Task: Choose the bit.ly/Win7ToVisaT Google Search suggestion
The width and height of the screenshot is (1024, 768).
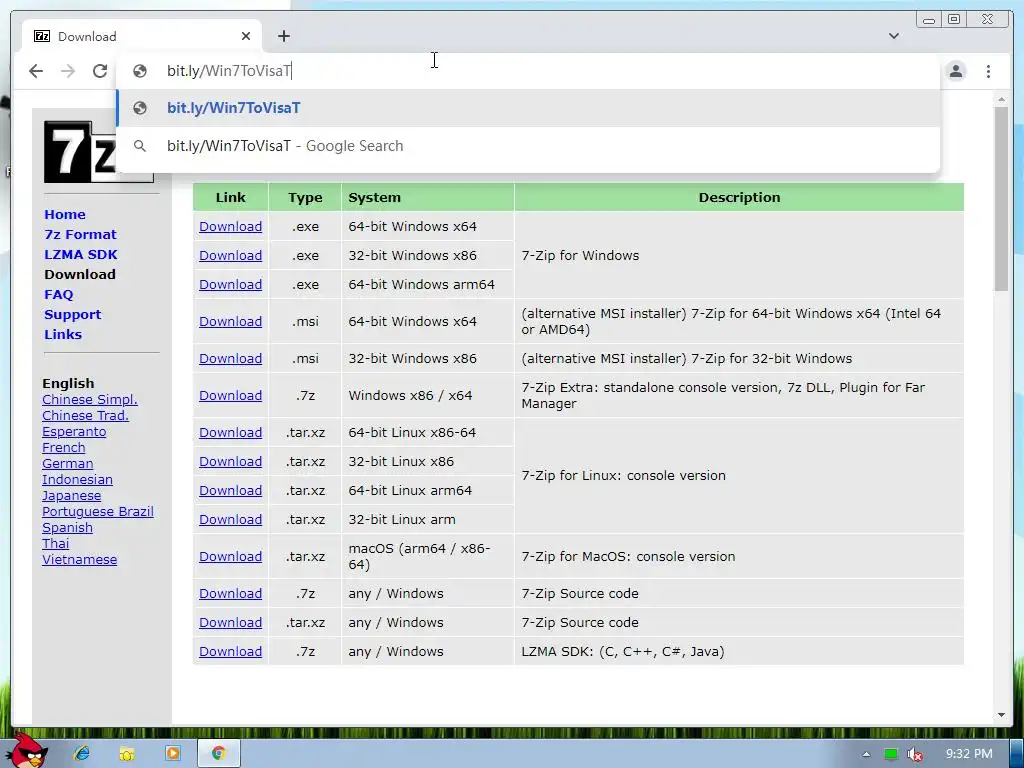Action: coord(528,146)
